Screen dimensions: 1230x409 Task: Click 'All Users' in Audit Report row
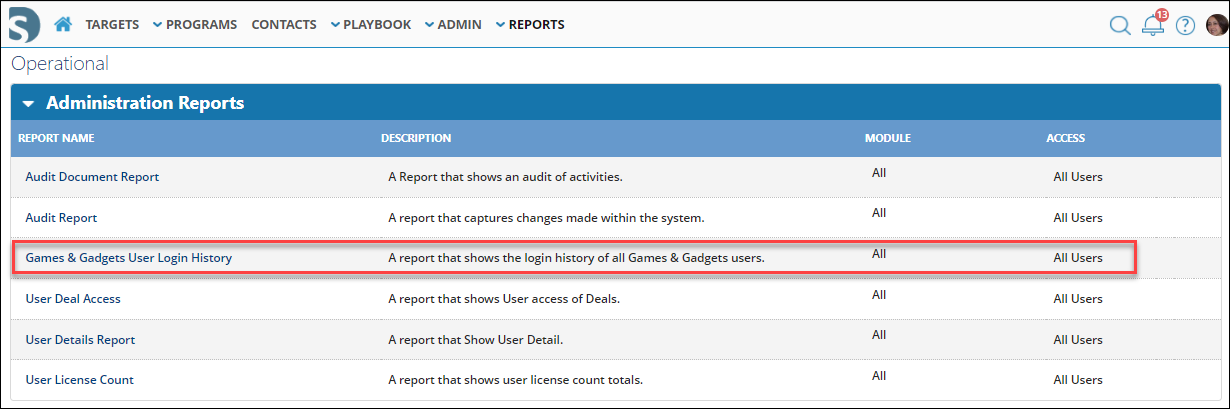(x=1078, y=217)
